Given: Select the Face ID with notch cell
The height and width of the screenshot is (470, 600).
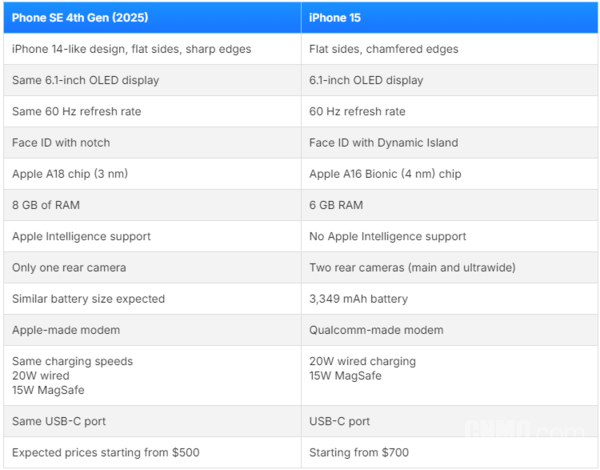Looking at the screenshot, I should tap(152, 143).
